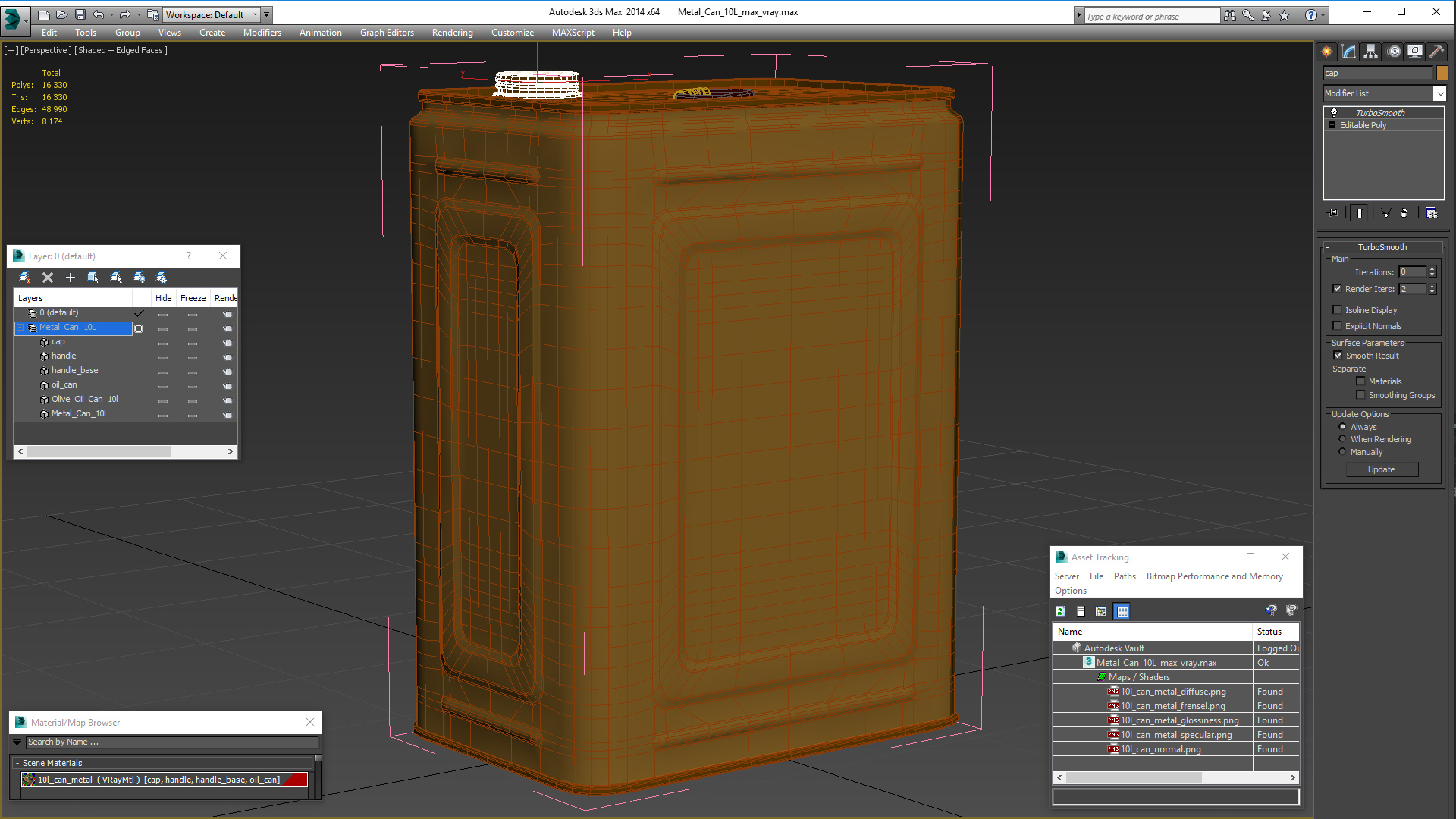Collapse the Metal_Can_10L layer tree
1456x819 pixels.
20,328
